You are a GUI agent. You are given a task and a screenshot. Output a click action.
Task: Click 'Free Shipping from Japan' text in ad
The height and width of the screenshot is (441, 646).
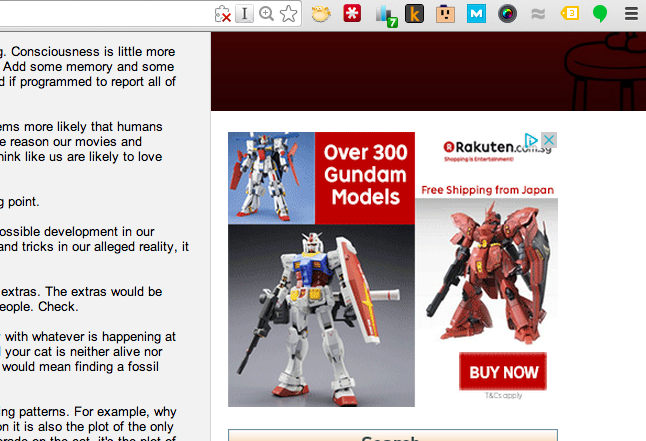tap(487, 190)
